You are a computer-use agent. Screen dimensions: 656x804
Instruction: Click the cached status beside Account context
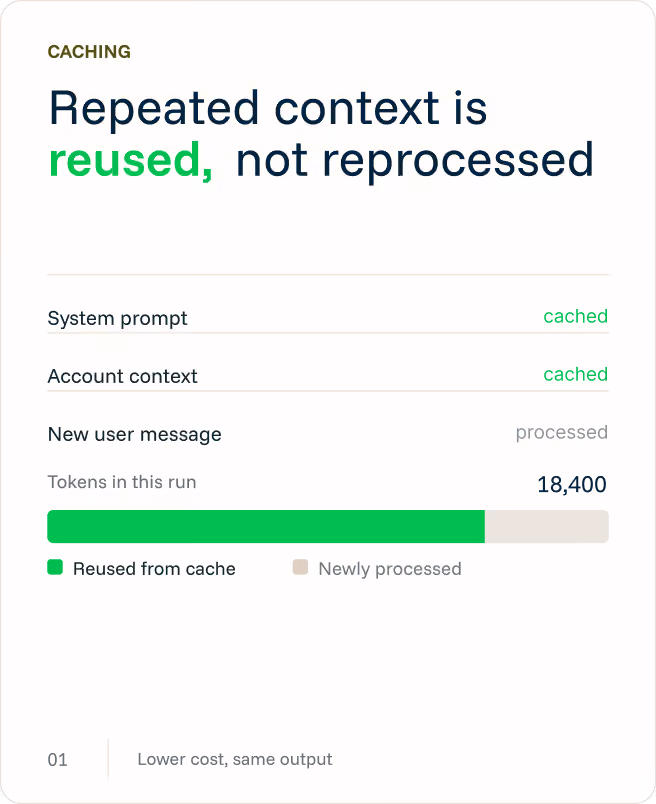pyautogui.click(x=575, y=374)
